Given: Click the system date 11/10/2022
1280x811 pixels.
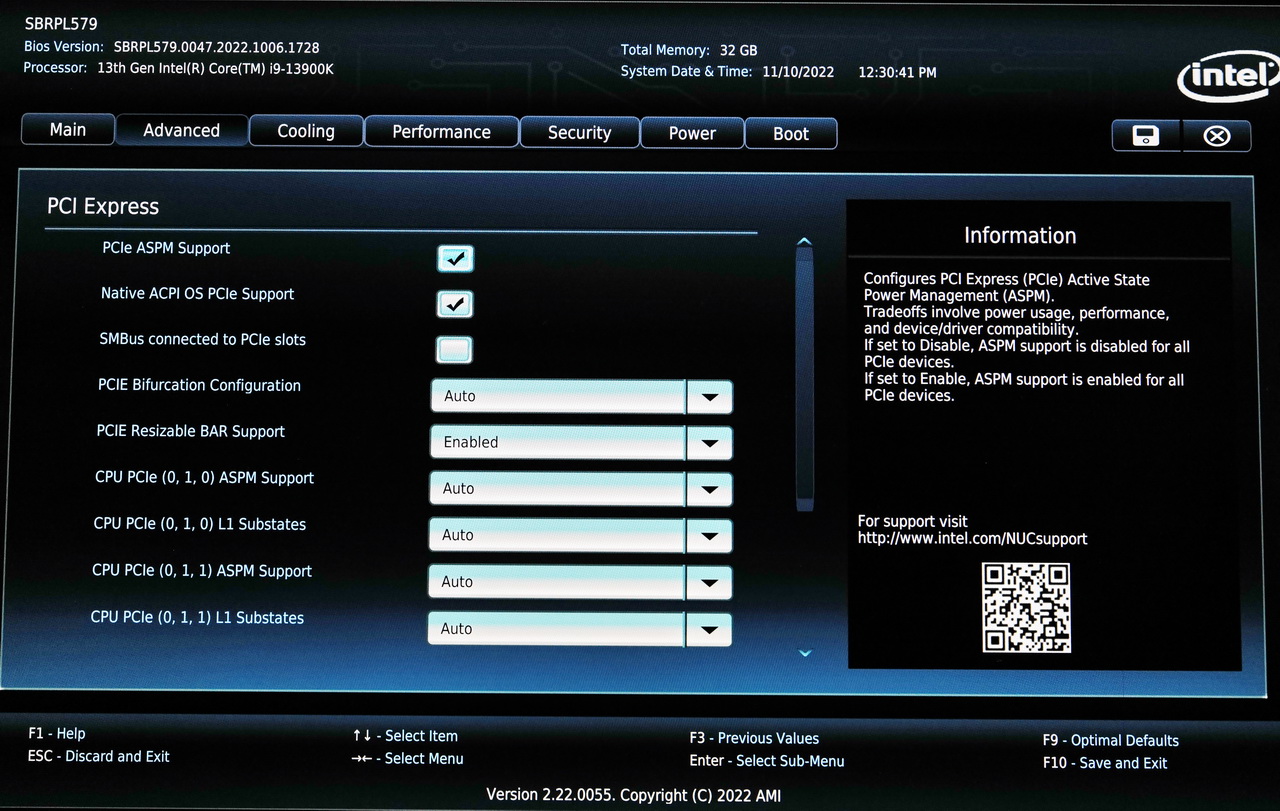Looking at the screenshot, I should click(x=798, y=72).
